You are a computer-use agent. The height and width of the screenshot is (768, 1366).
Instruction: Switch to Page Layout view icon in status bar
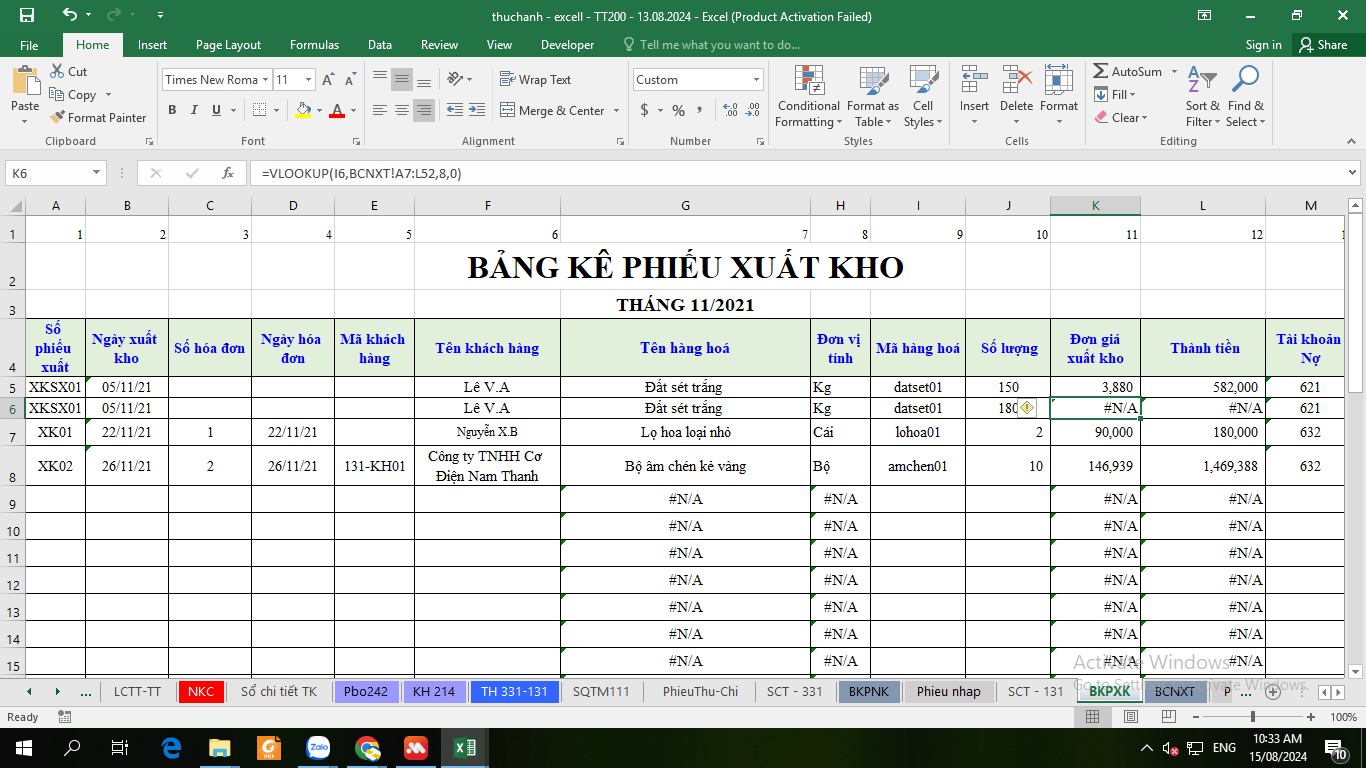point(1130,717)
